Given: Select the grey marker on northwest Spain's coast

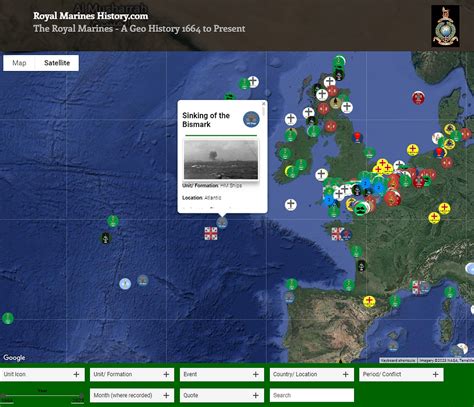Looking at the screenshot, I should (x=289, y=297).
